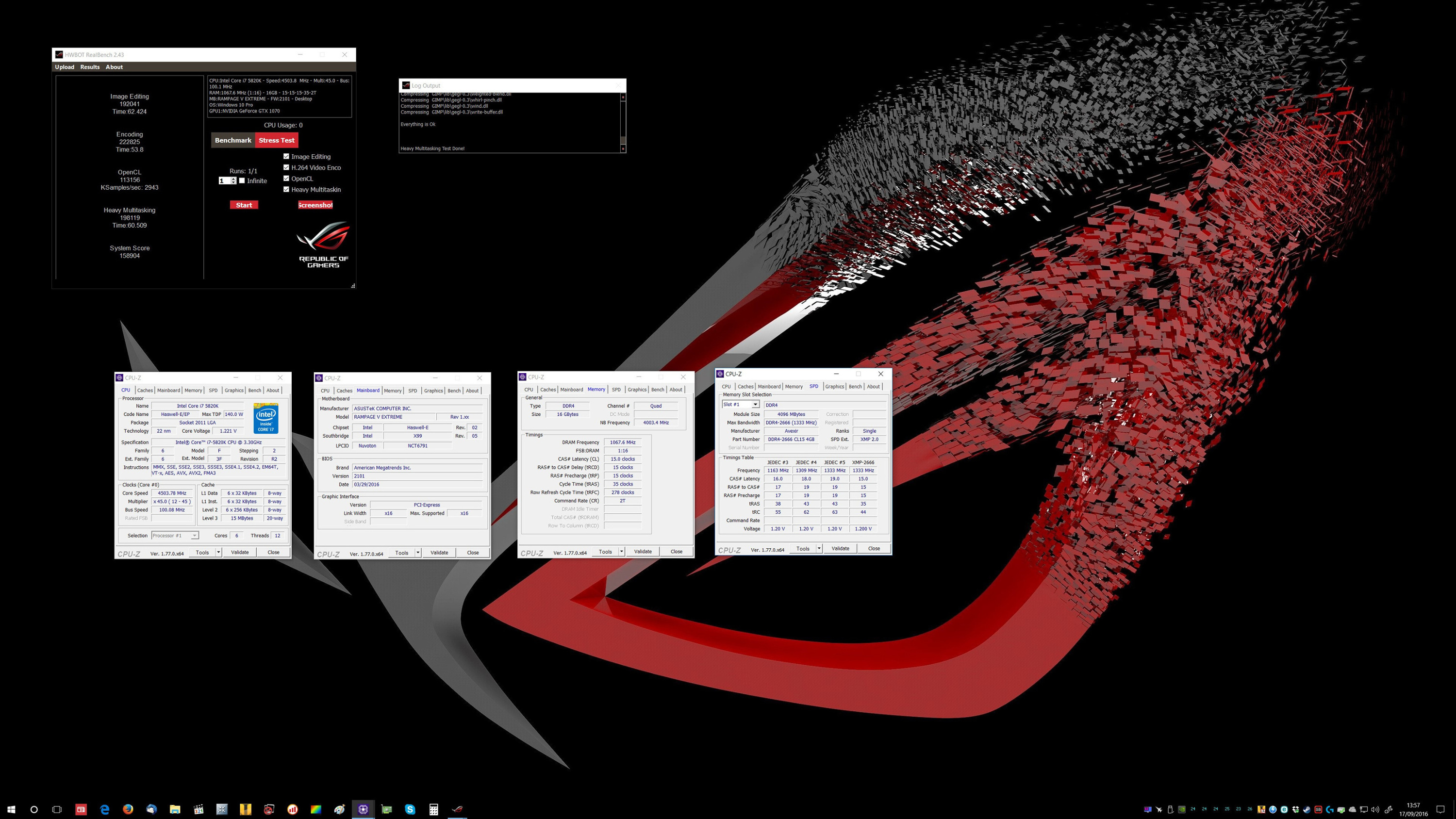Open Steam tray icon

click(x=1307, y=809)
